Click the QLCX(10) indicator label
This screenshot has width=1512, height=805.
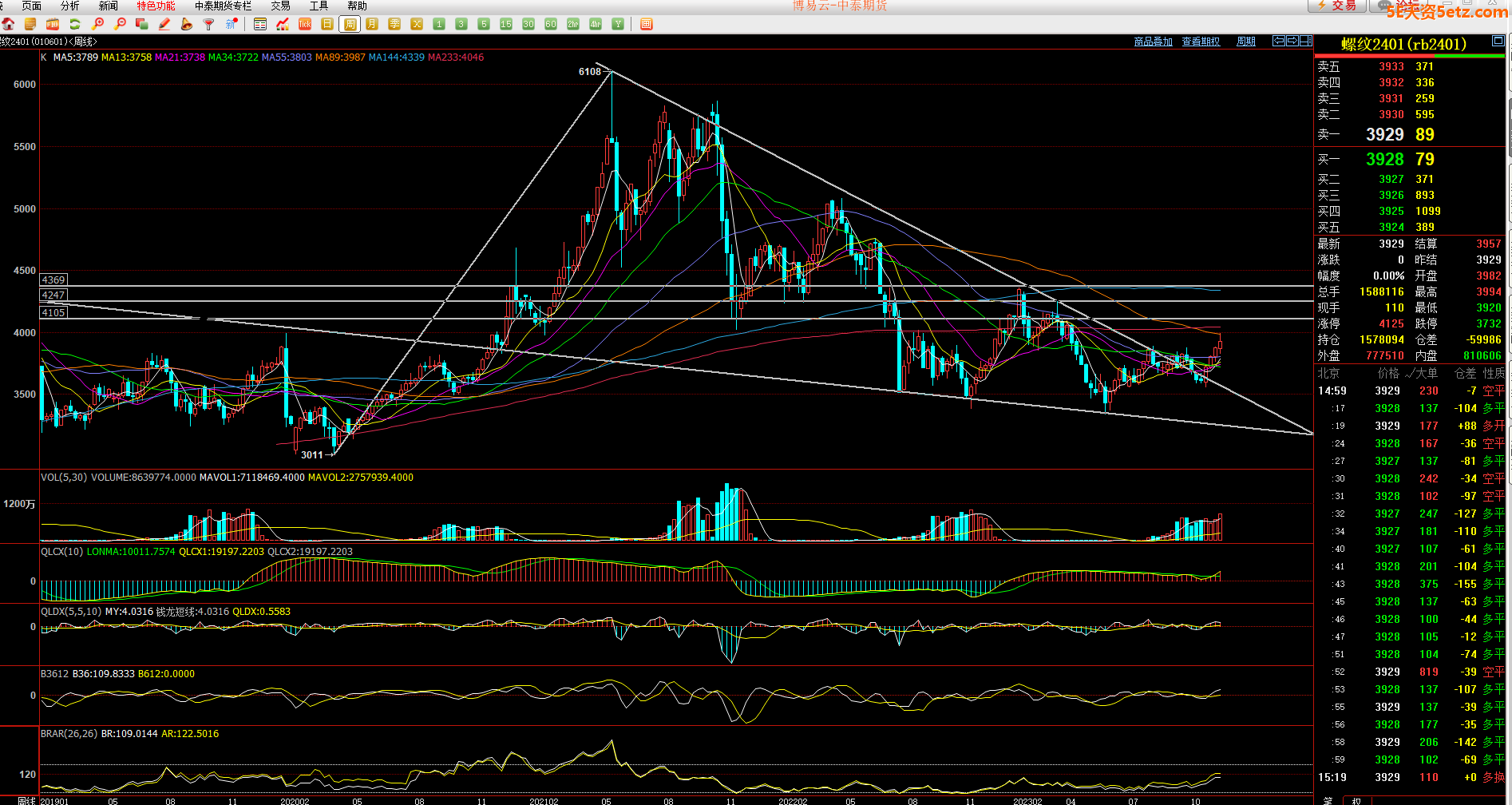(62, 552)
